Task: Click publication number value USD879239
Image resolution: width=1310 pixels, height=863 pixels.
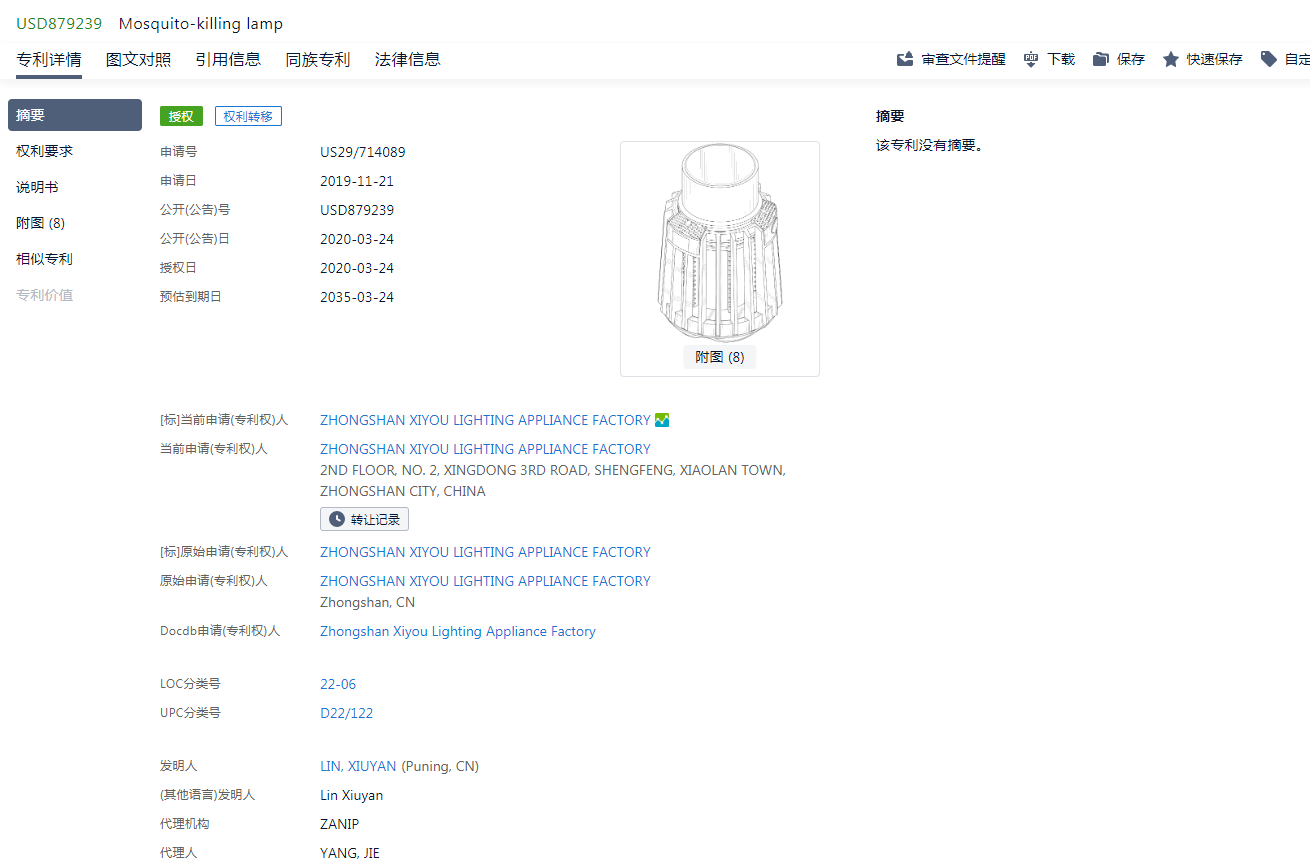Action: (x=357, y=210)
